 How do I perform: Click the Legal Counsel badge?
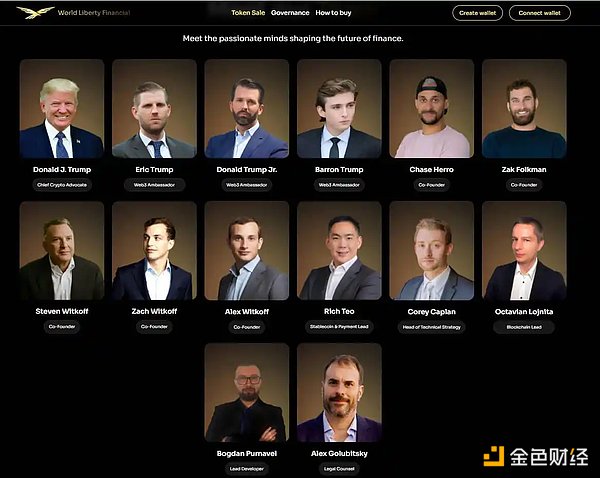click(x=339, y=469)
